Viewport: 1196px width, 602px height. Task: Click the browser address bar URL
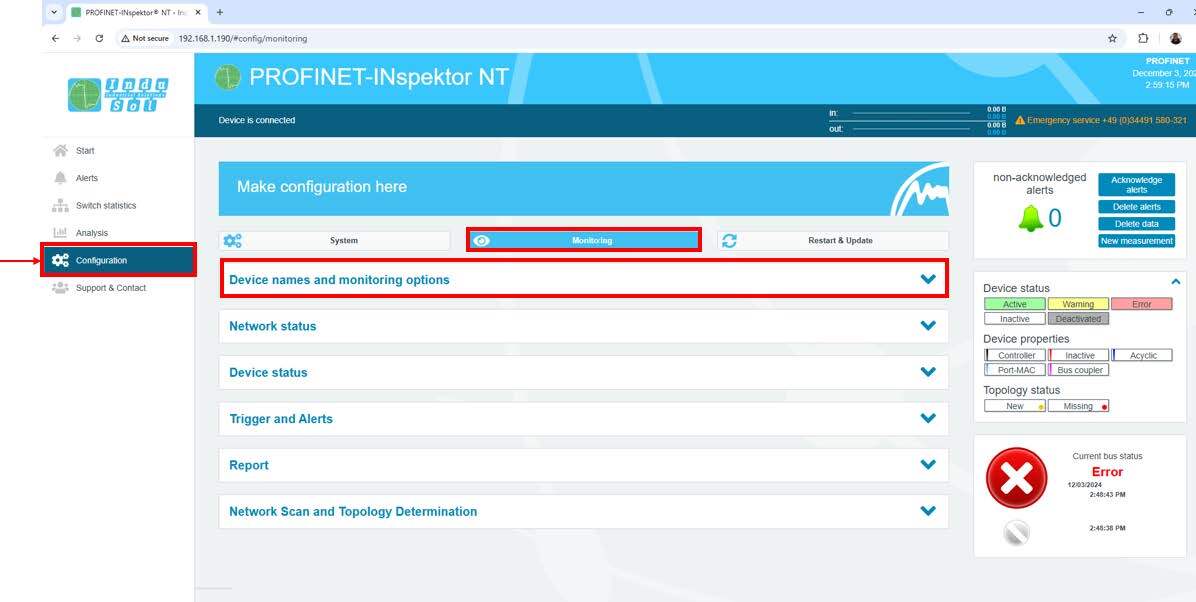pos(243,38)
